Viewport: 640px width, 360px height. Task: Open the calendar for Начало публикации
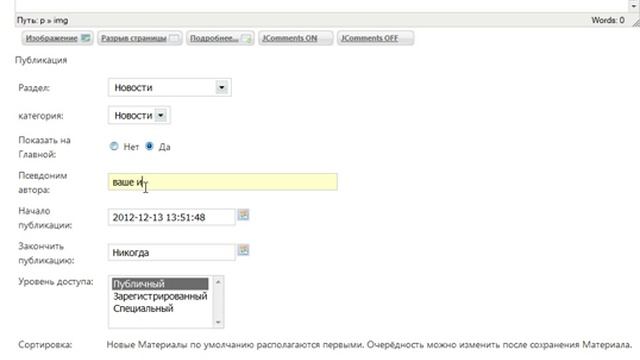(x=244, y=215)
